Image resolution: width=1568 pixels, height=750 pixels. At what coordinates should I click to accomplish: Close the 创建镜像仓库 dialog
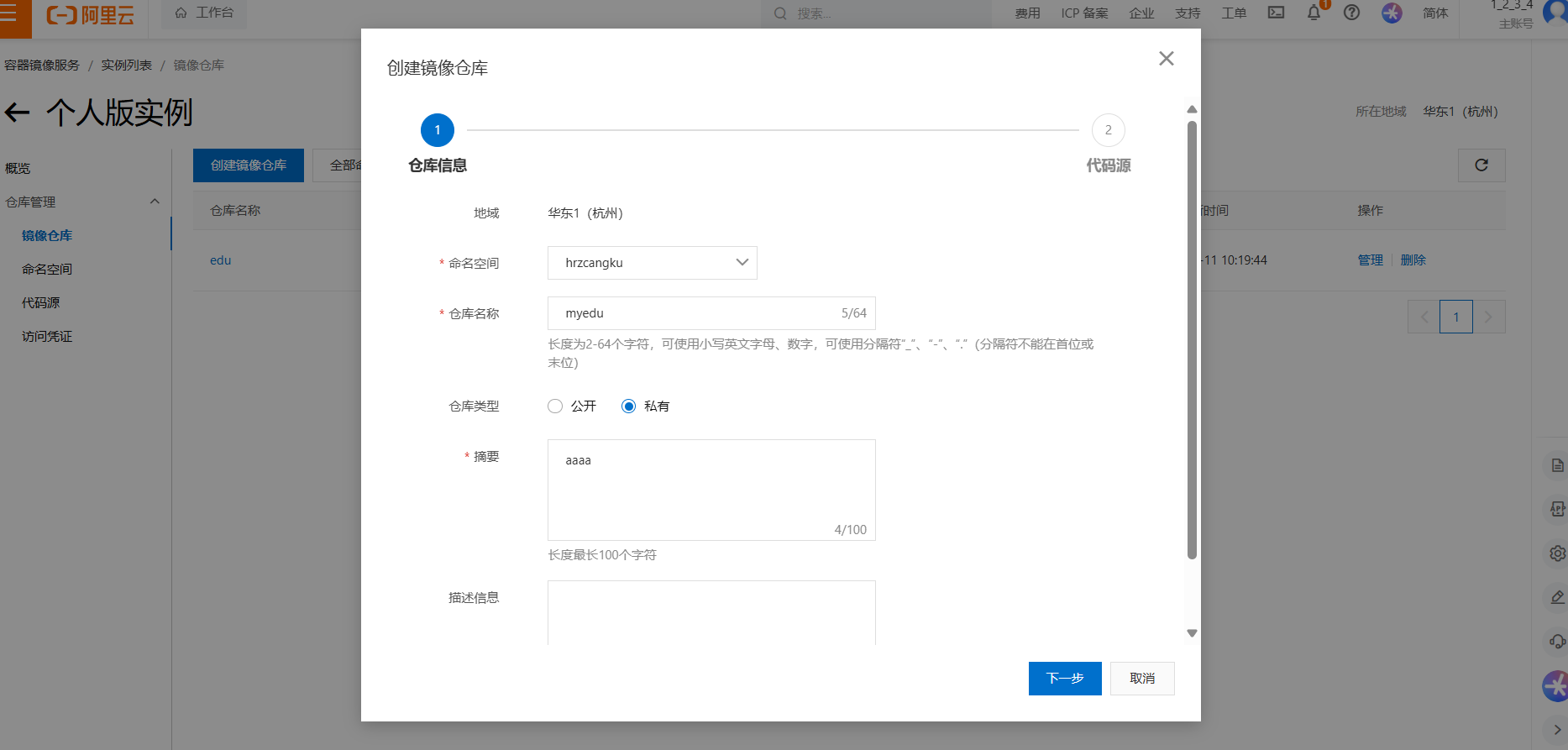pos(1166,59)
